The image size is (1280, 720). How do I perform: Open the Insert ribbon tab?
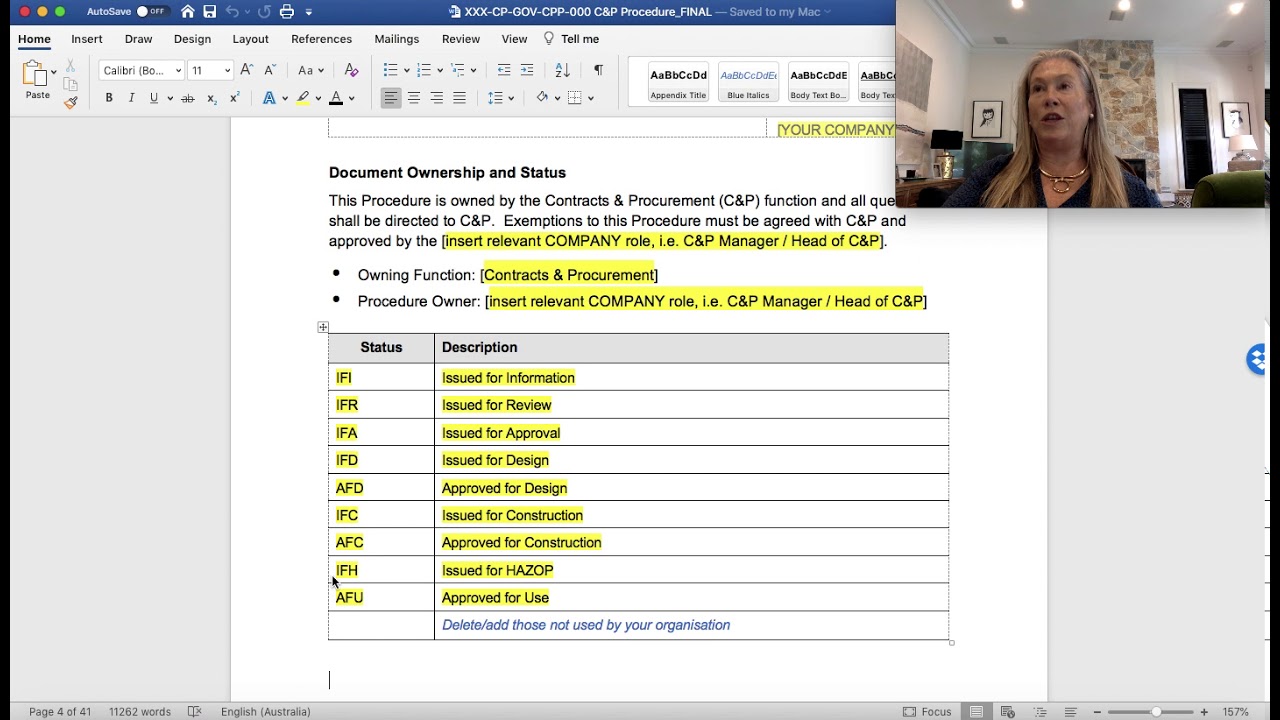pyautogui.click(x=87, y=39)
